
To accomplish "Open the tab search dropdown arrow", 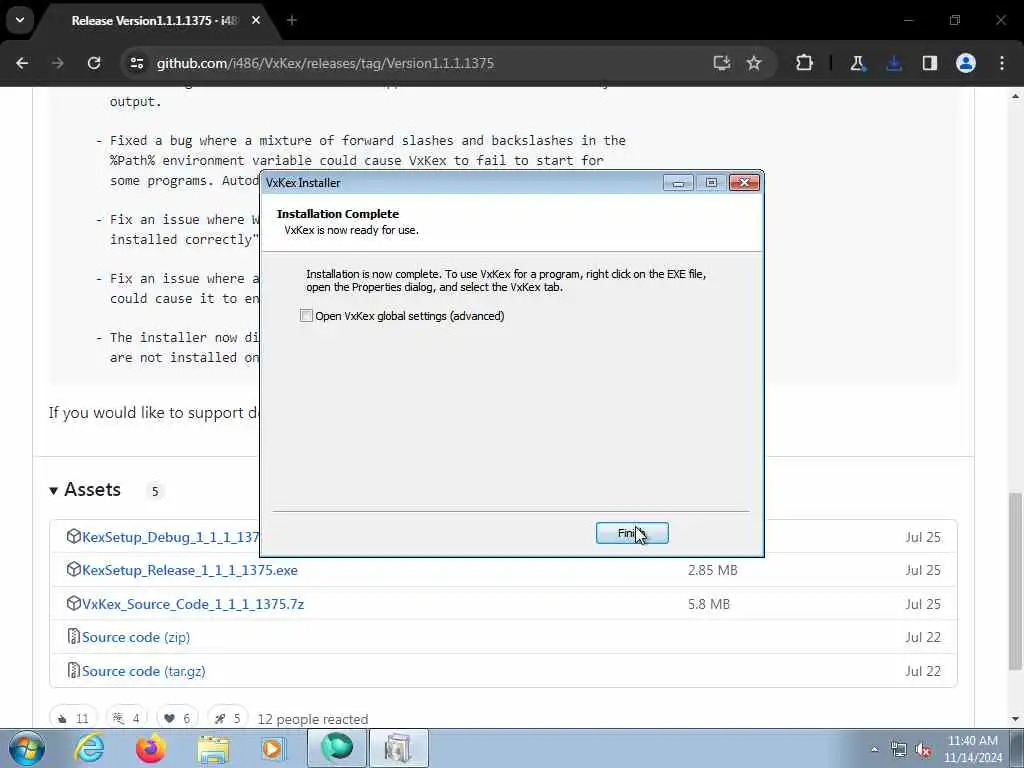I will pyautogui.click(x=20, y=20).
